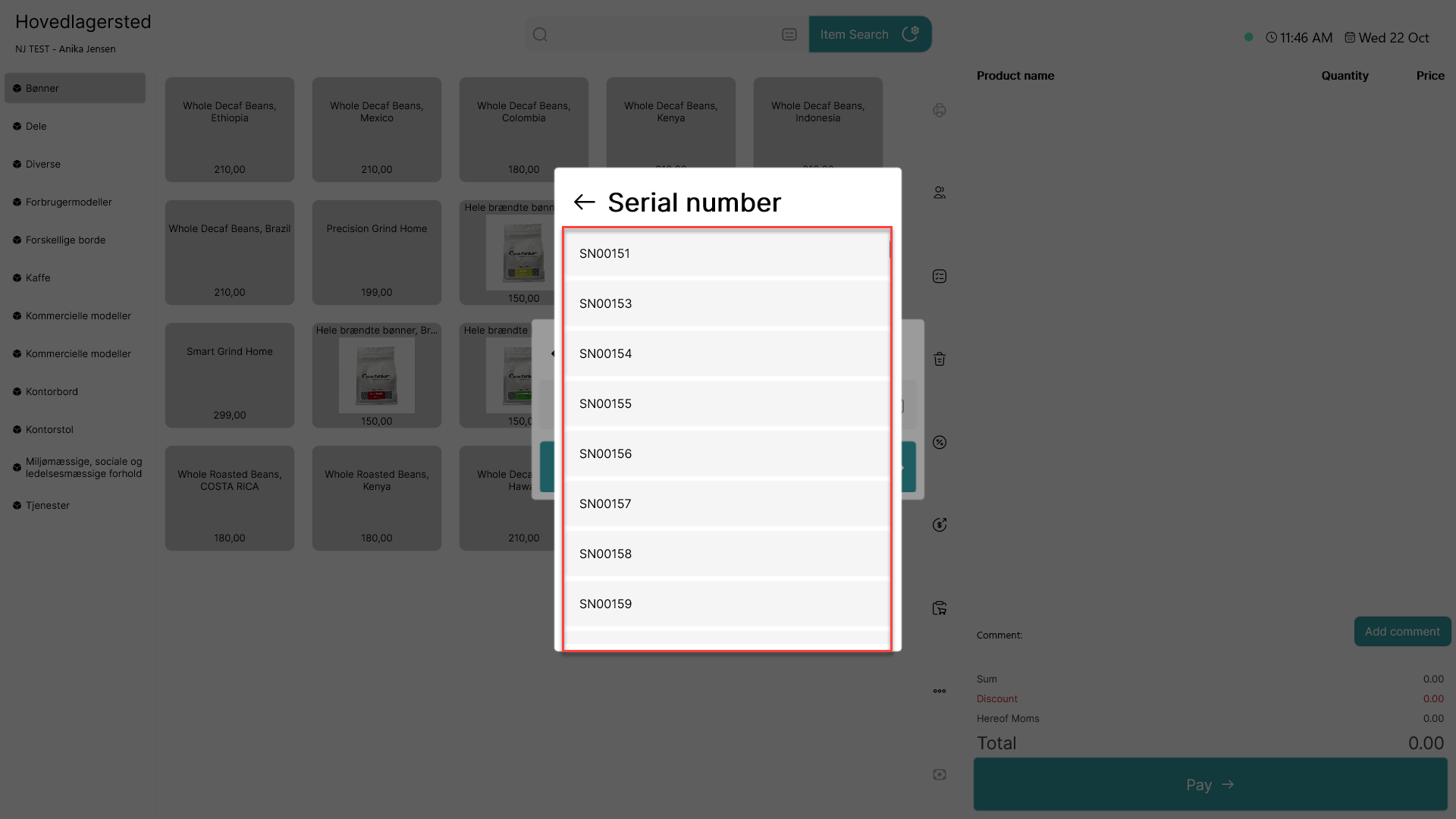Add Whole Decaf Beans, Brazil product
This screenshot has width=1456, height=819.
point(230,253)
